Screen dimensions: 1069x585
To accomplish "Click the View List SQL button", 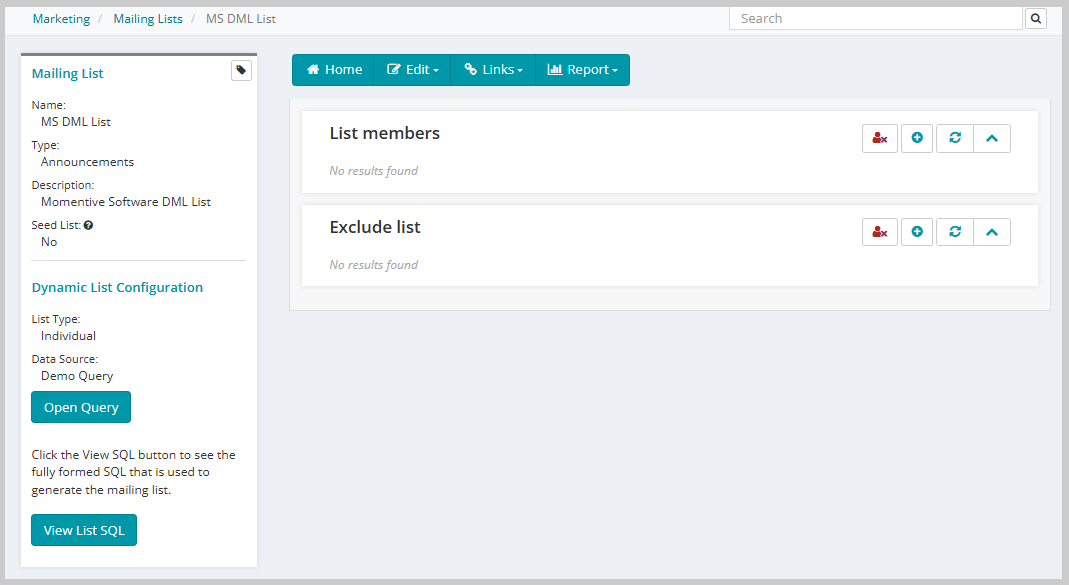I will [x=84, y=530].
